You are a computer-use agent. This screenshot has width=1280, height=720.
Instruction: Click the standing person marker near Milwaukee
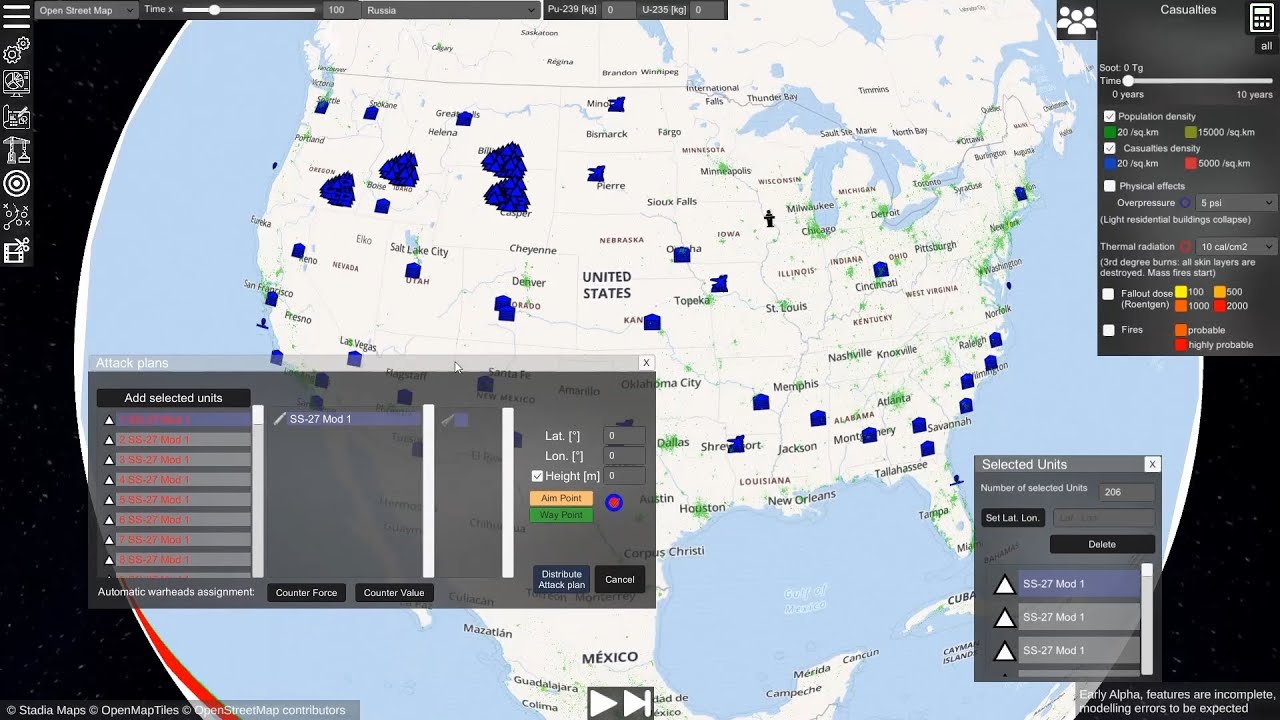pyautogui.click(x=769, y=218)
